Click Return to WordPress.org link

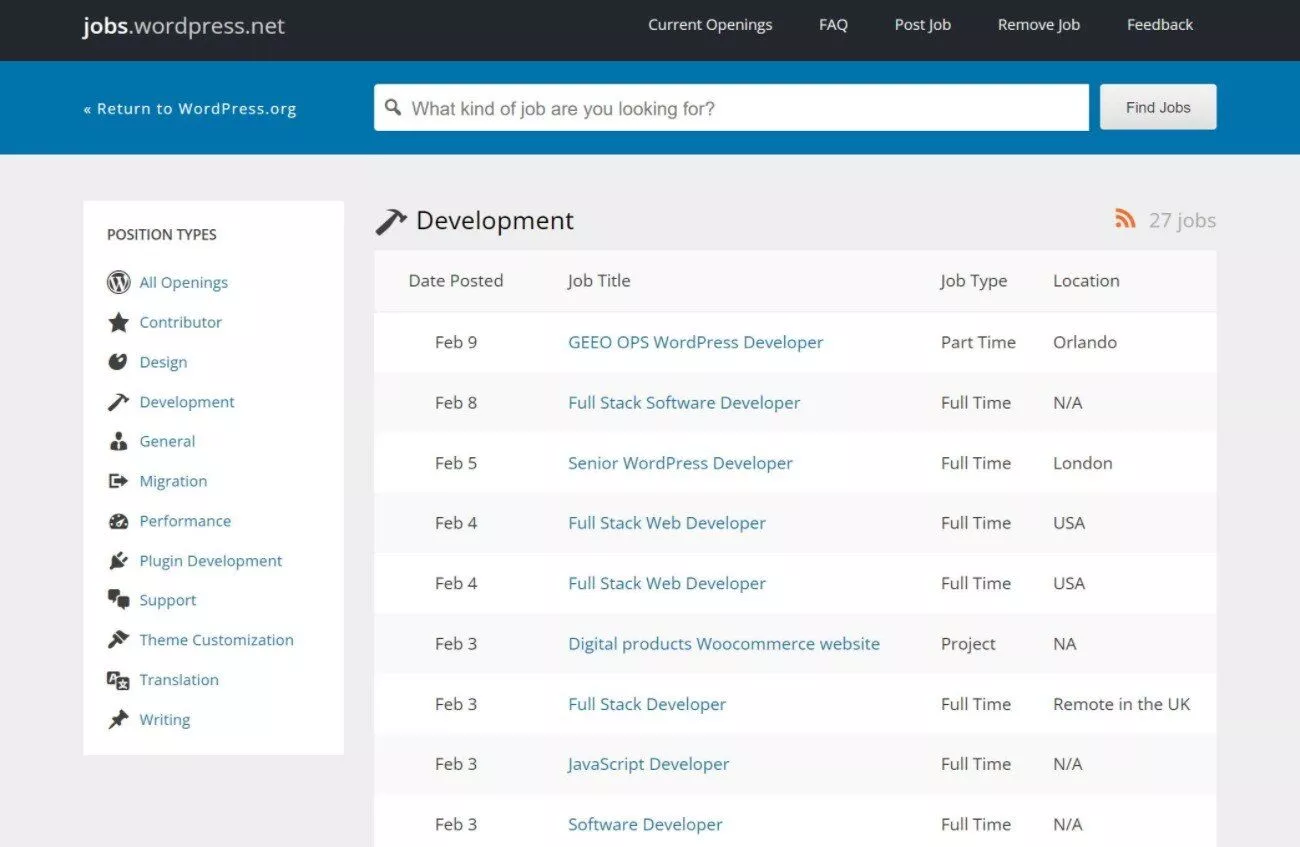tap(190, 109)
